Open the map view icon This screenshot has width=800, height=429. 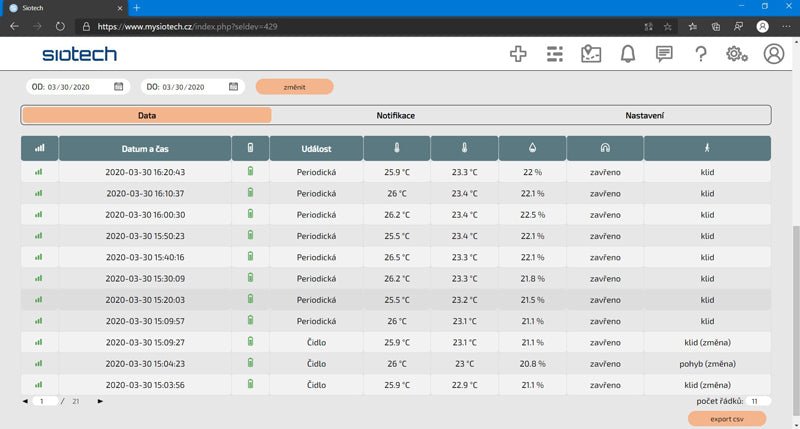pos(591,54)
